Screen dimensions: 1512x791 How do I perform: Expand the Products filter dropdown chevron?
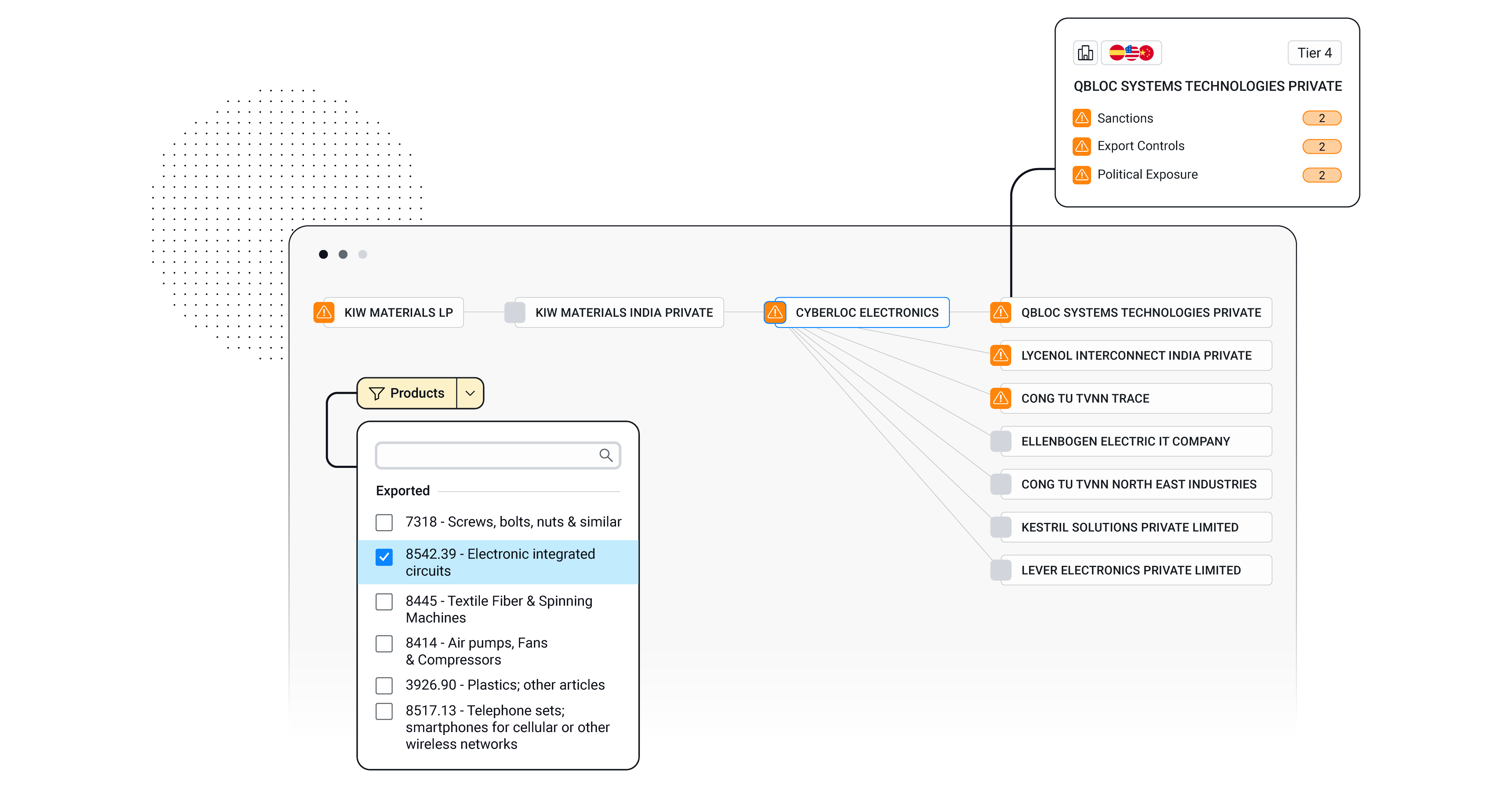point(470,393)
